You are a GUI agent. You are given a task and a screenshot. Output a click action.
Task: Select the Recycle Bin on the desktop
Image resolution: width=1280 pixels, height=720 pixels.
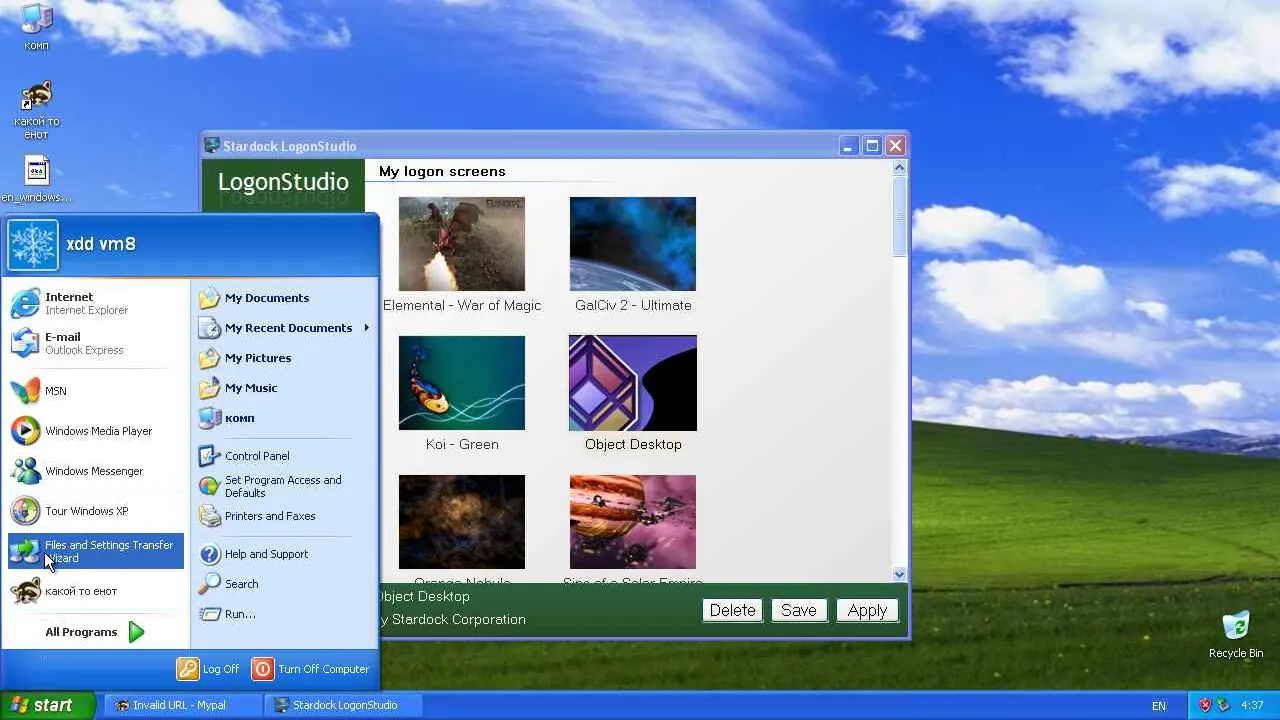tap(1236, 634)
